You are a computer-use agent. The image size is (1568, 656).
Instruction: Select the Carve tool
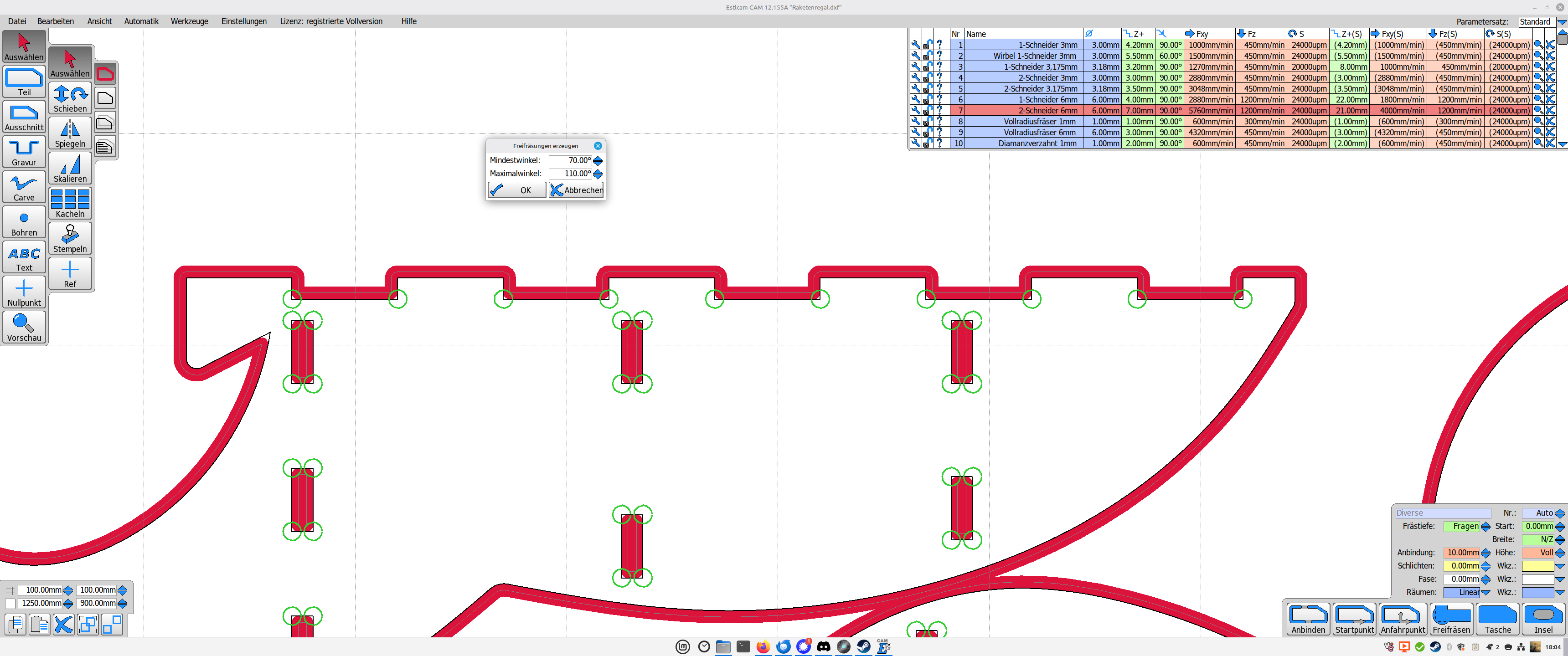[24, 187]
